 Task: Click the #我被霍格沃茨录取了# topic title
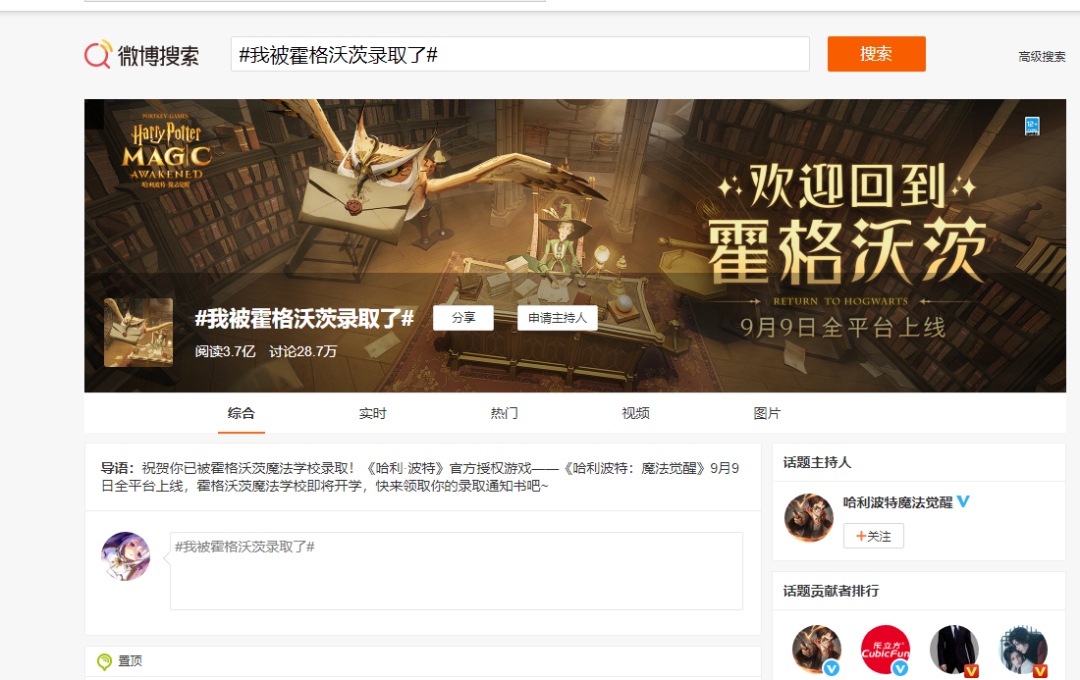304,318
